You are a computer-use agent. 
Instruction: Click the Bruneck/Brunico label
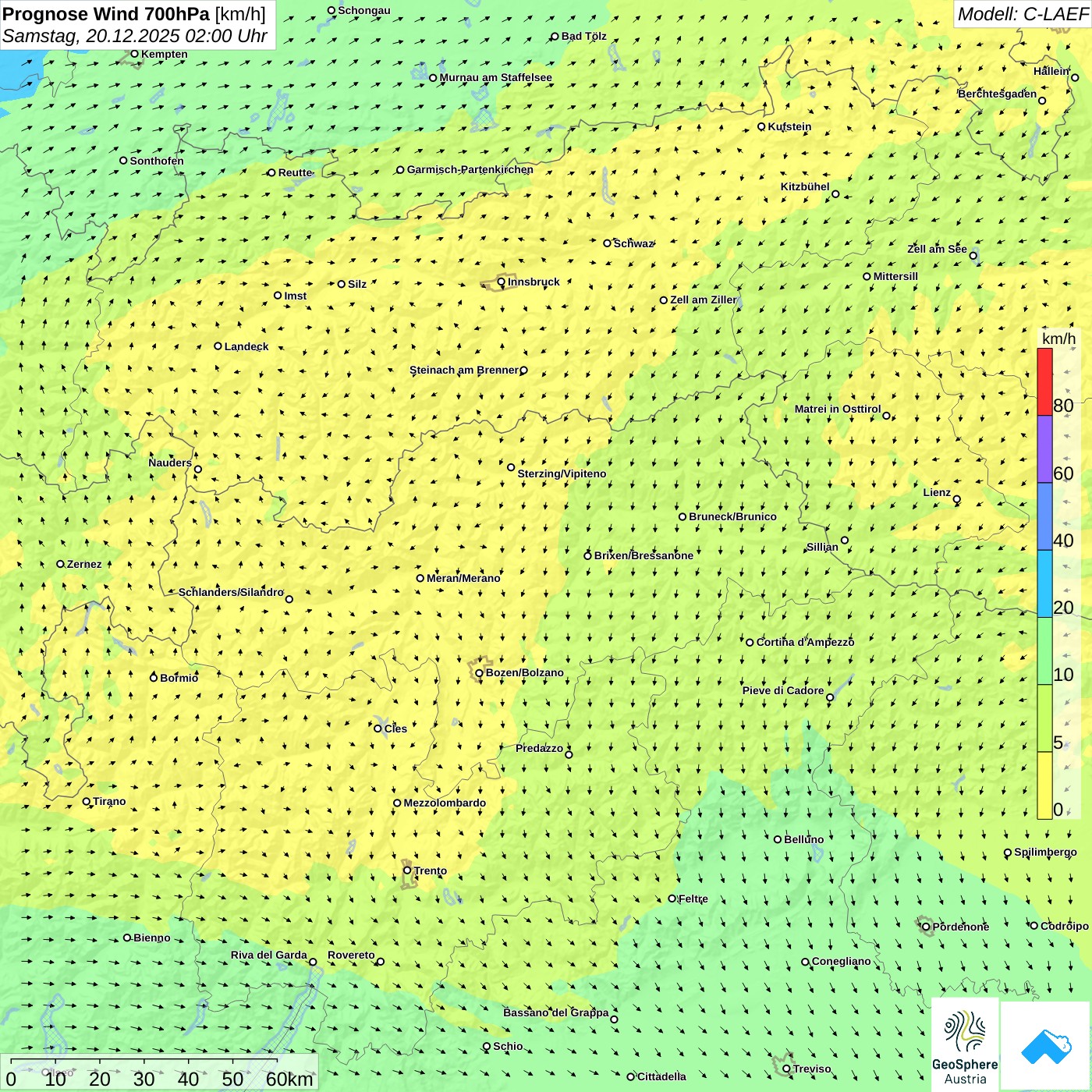732,516
